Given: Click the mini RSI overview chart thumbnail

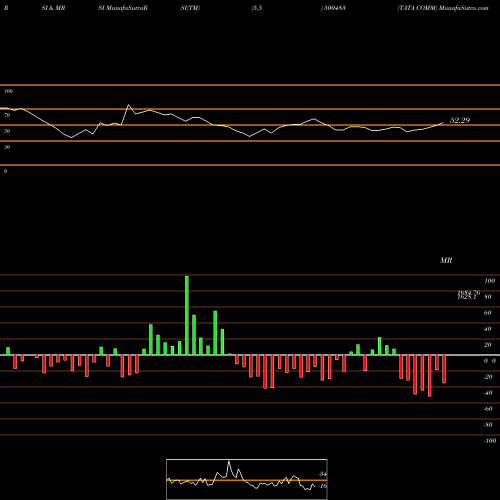Looking at the screenshot, I should (x=247, y=479).
